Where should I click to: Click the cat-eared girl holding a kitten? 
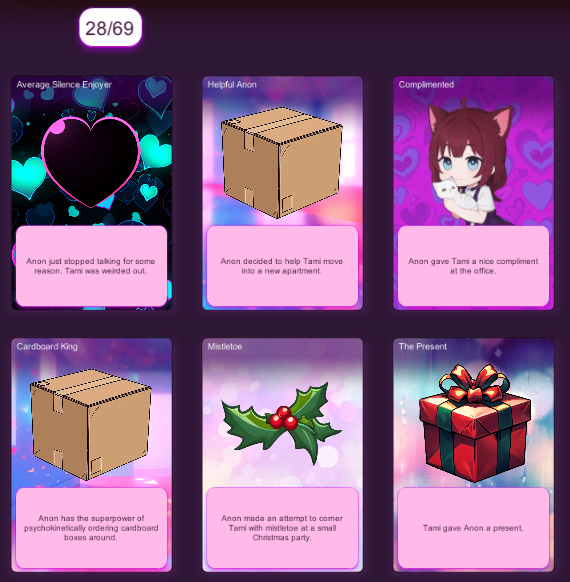click(470, 161)
